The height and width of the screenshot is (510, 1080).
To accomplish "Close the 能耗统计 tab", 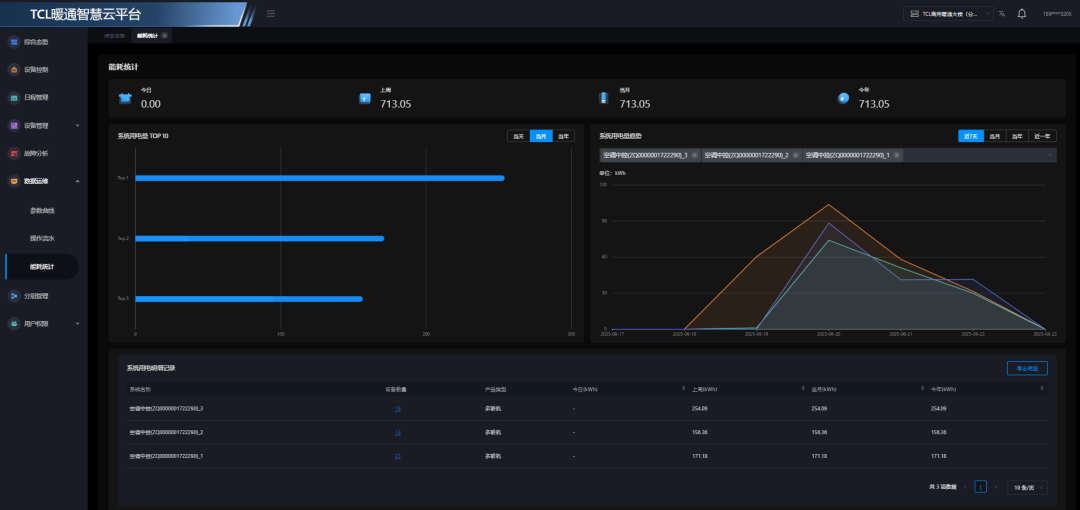I will 165,35.
